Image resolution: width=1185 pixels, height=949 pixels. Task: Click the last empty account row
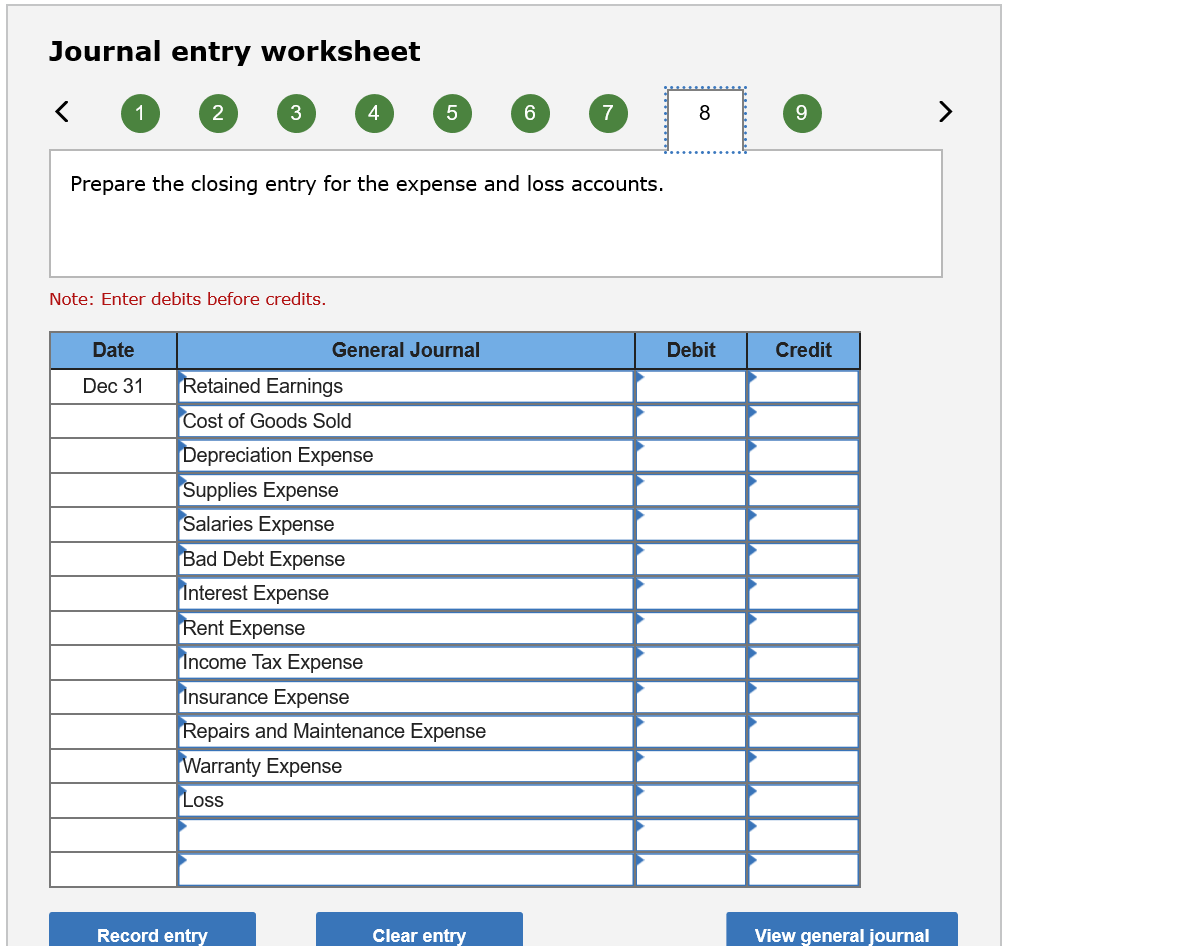click(406, 870)
